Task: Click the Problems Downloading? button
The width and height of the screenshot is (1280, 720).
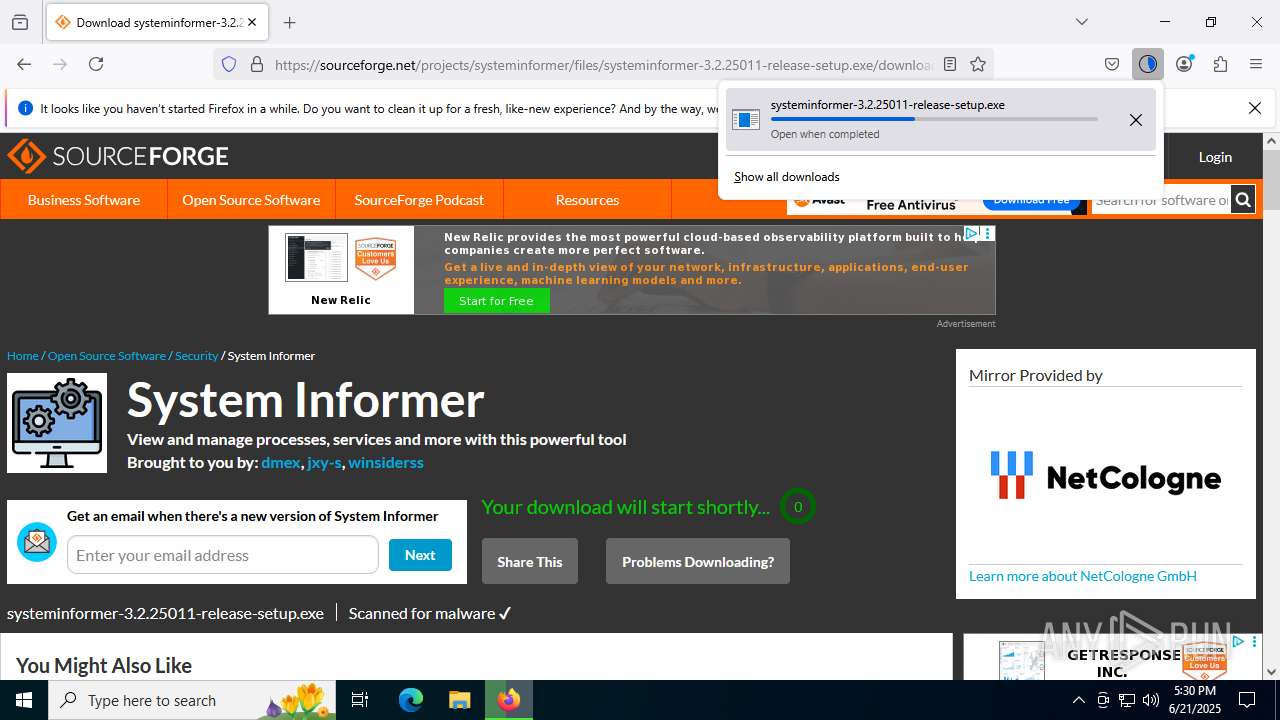Action: point(698,561)
